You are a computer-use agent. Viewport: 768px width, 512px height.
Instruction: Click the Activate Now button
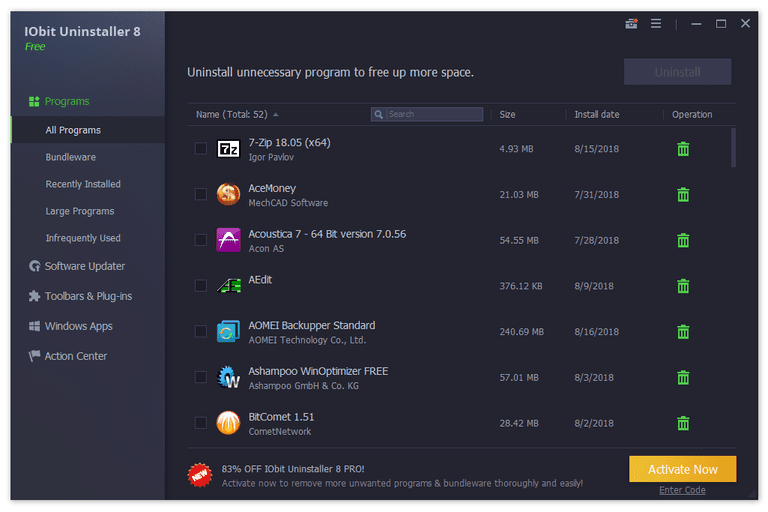[682, 469]
